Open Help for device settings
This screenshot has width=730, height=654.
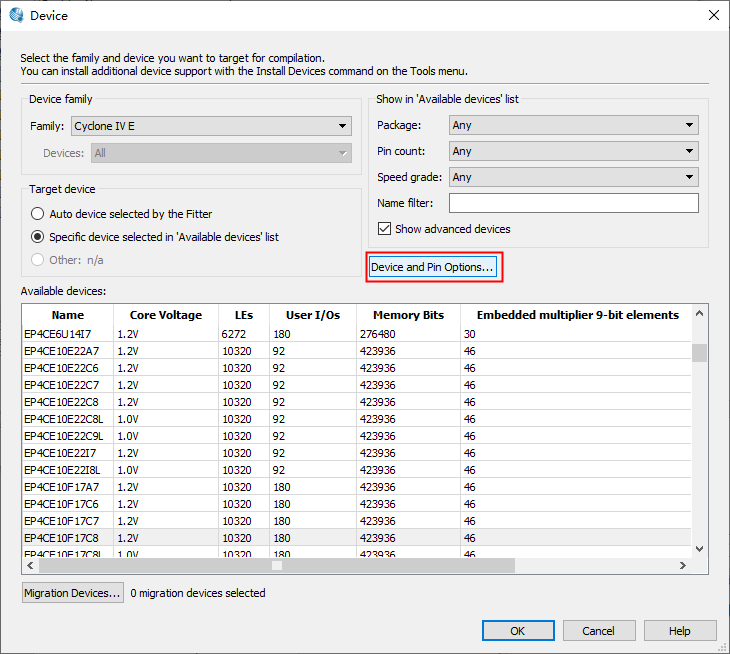680,631
